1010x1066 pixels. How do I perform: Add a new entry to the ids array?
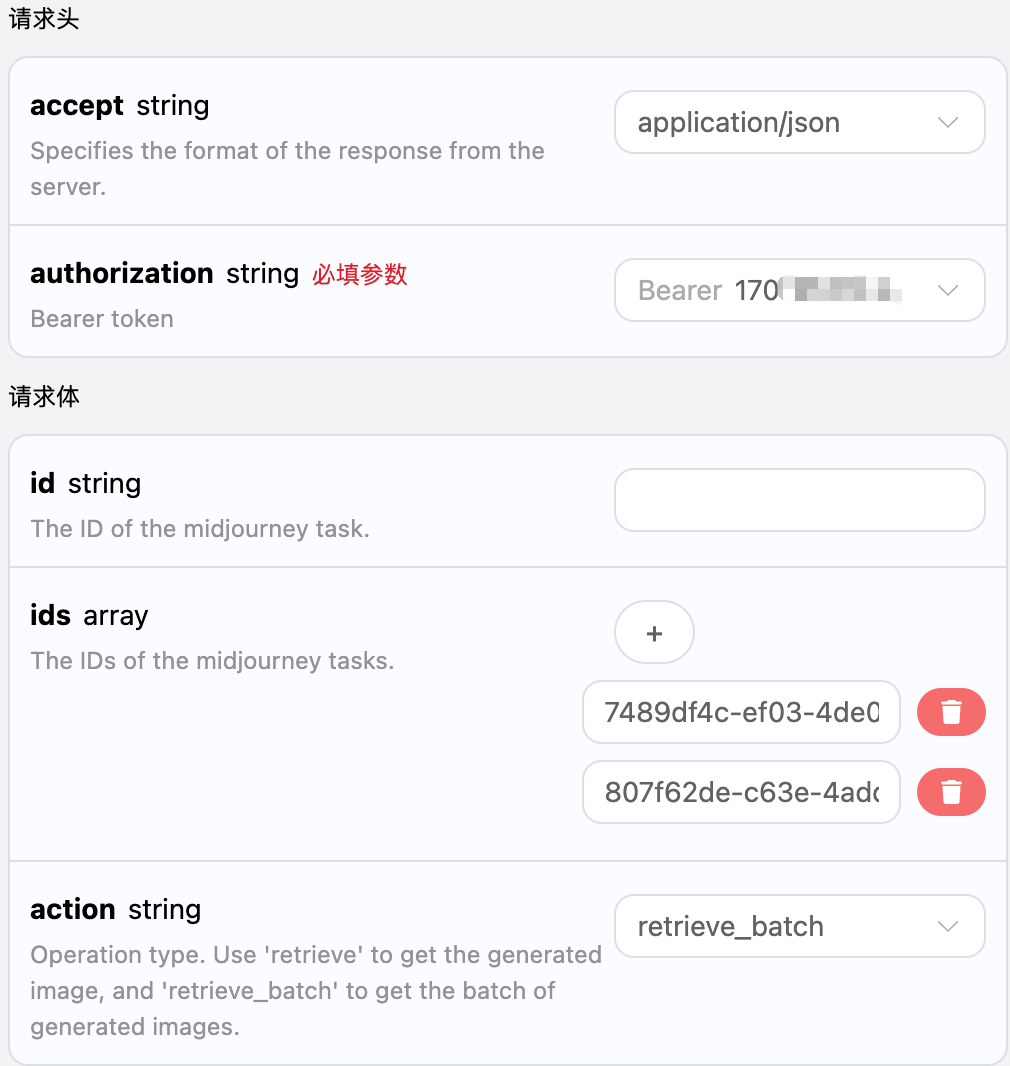click(654, 632)
